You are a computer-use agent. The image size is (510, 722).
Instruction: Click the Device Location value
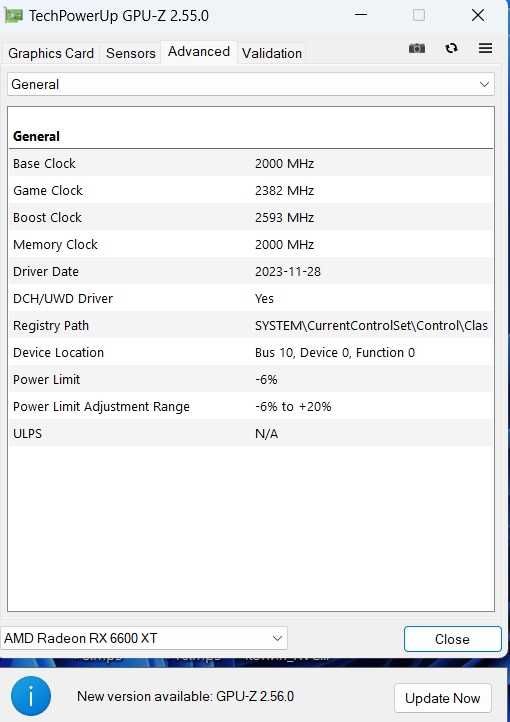[x=335, y=353]
